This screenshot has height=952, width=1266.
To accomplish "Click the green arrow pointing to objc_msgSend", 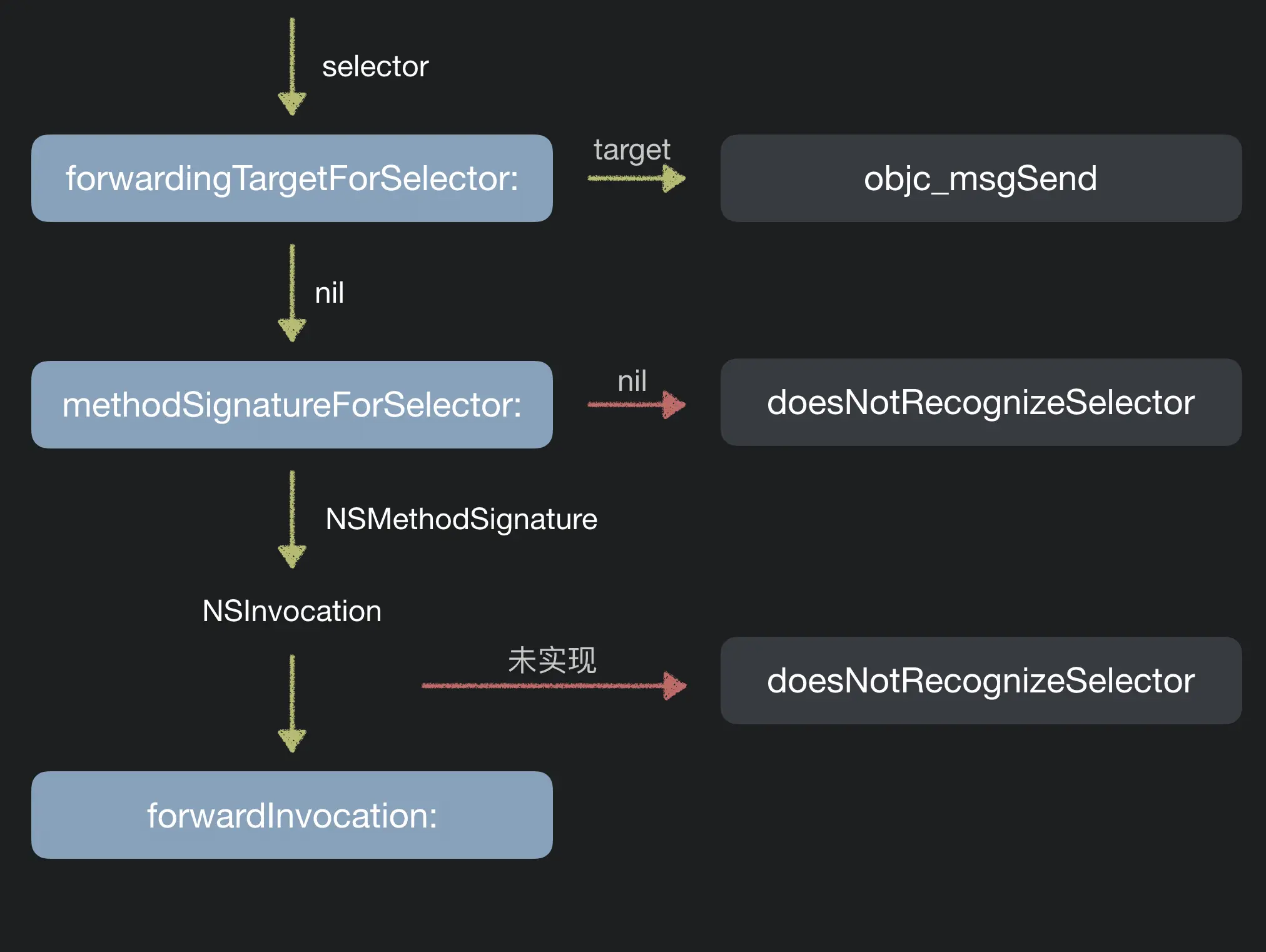I will (x=636, y=179).
